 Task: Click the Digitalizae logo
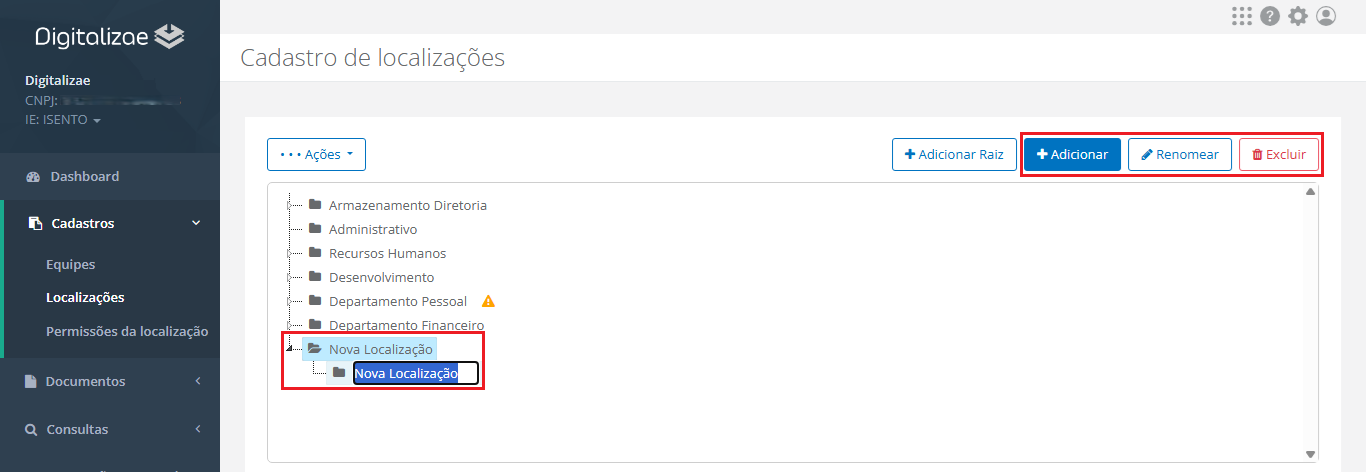coord(110,37)
